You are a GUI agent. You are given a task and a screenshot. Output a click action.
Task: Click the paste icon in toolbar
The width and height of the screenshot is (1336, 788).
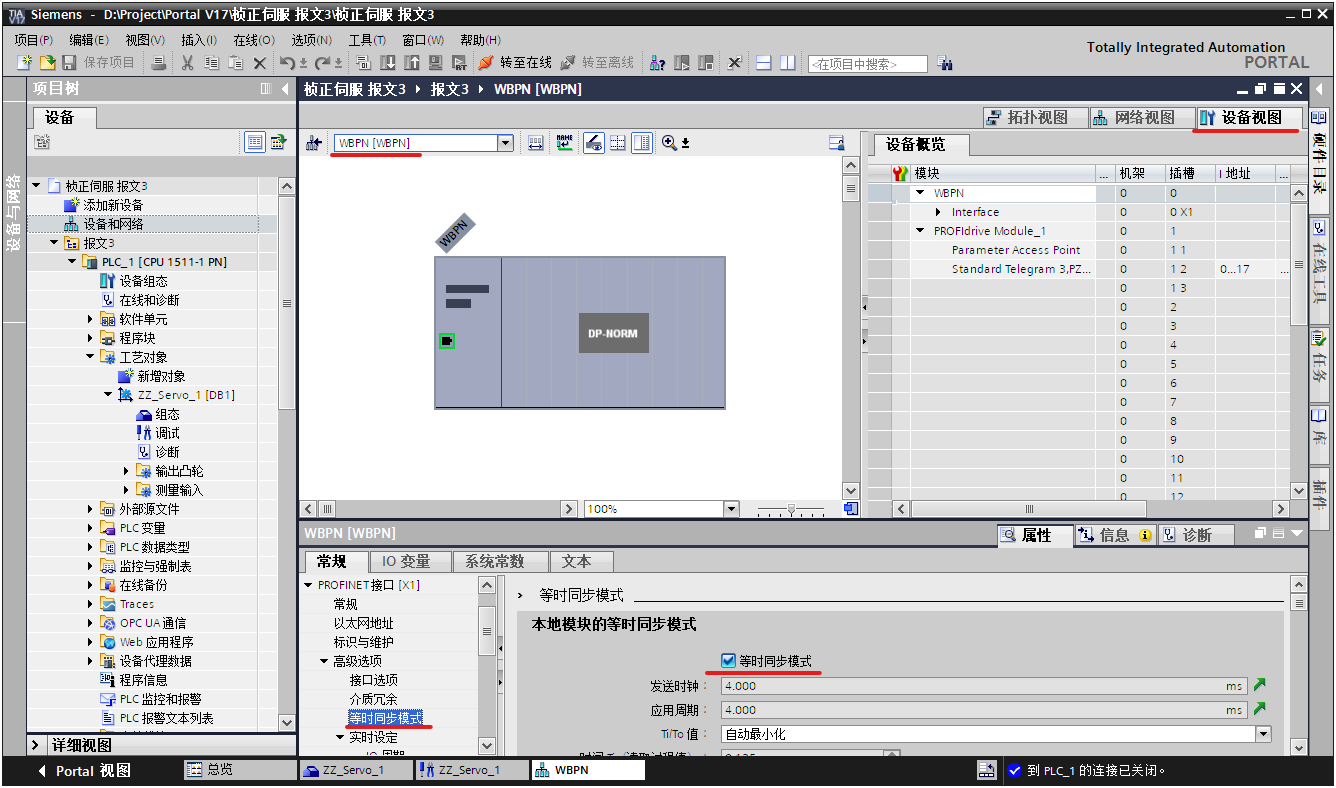pyautogui.click(x=236, y=63)
